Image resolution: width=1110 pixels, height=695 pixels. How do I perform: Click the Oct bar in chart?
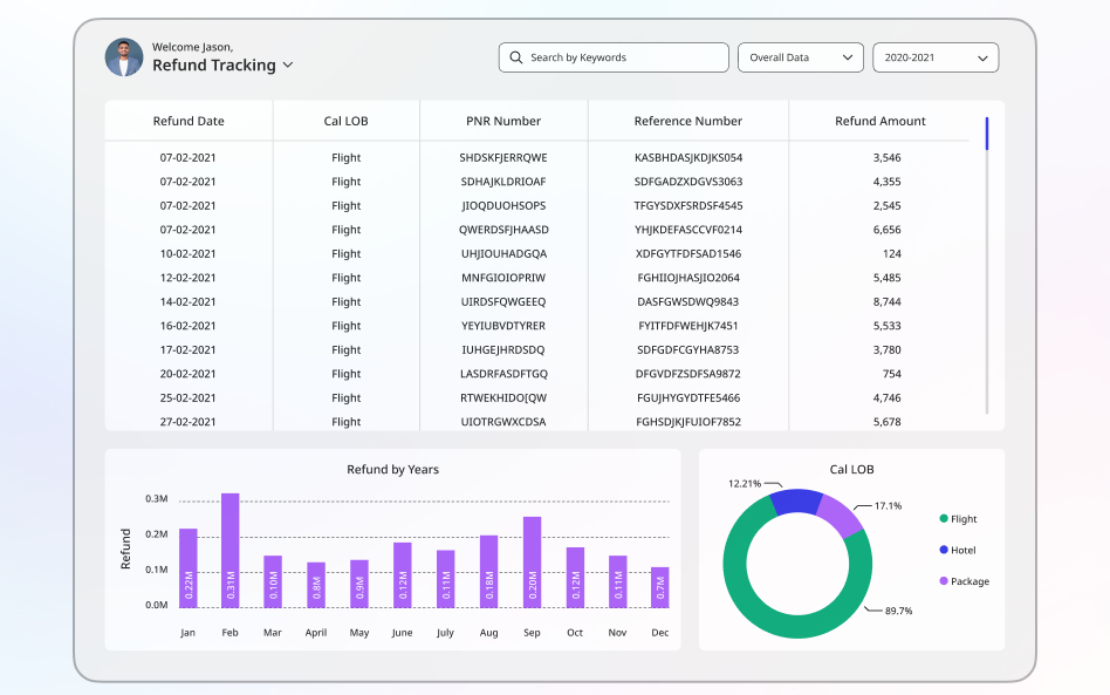click(576, 578)
